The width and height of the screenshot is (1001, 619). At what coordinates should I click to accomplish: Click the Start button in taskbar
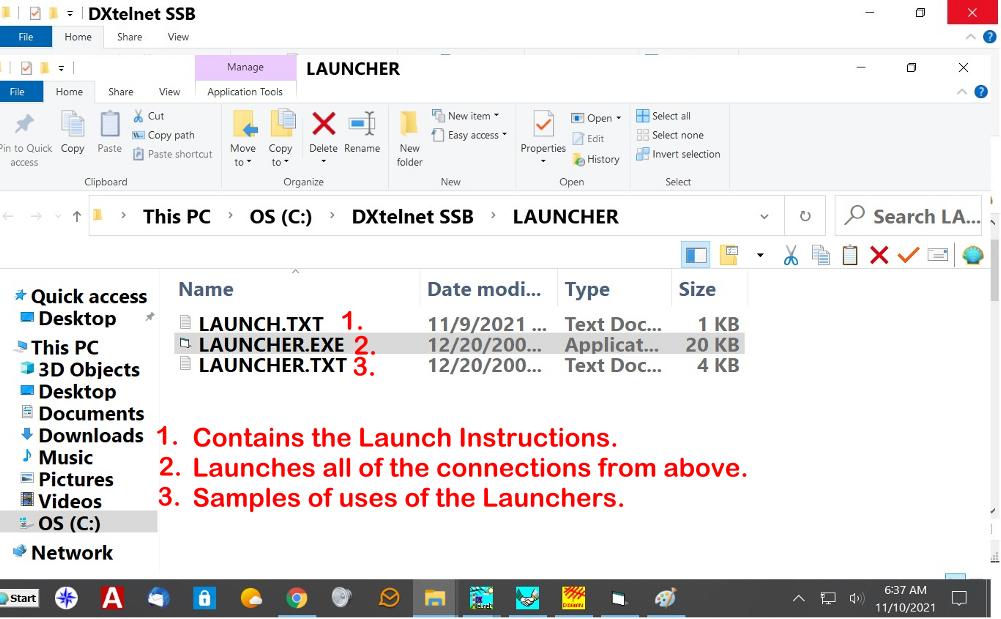20,598
